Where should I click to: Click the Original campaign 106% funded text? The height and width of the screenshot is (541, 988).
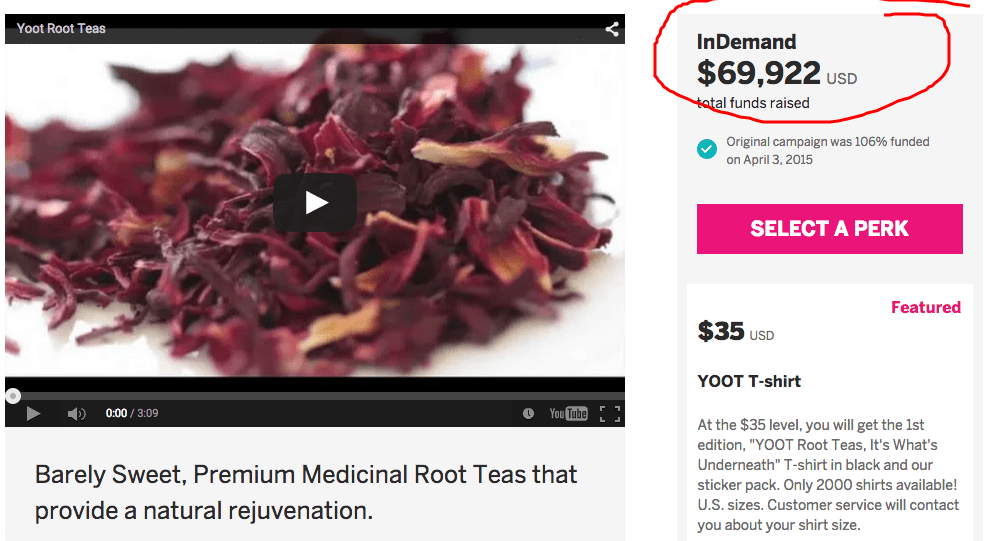click(x=827, y=151)
